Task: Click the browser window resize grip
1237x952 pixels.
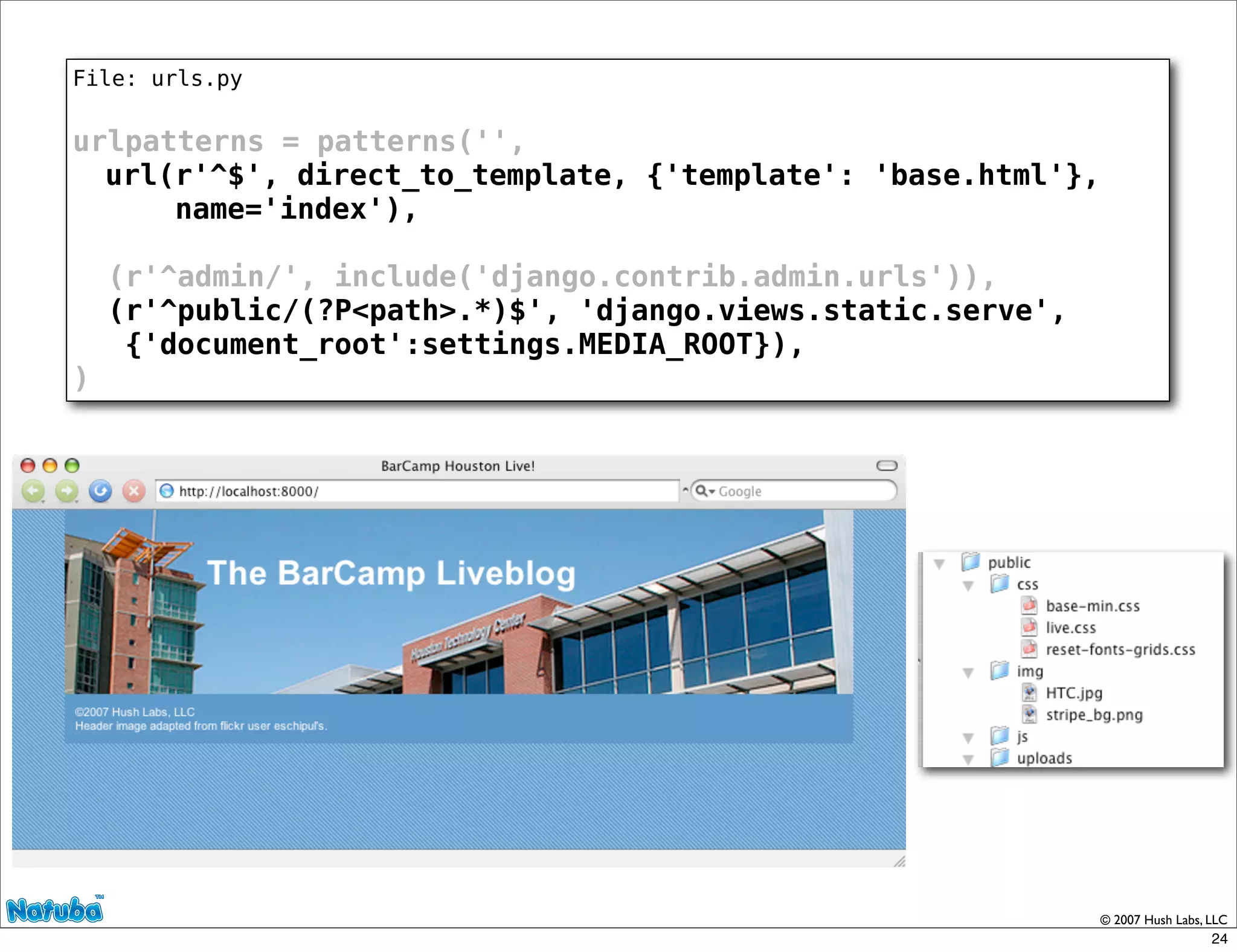Action: click(899, 861)
